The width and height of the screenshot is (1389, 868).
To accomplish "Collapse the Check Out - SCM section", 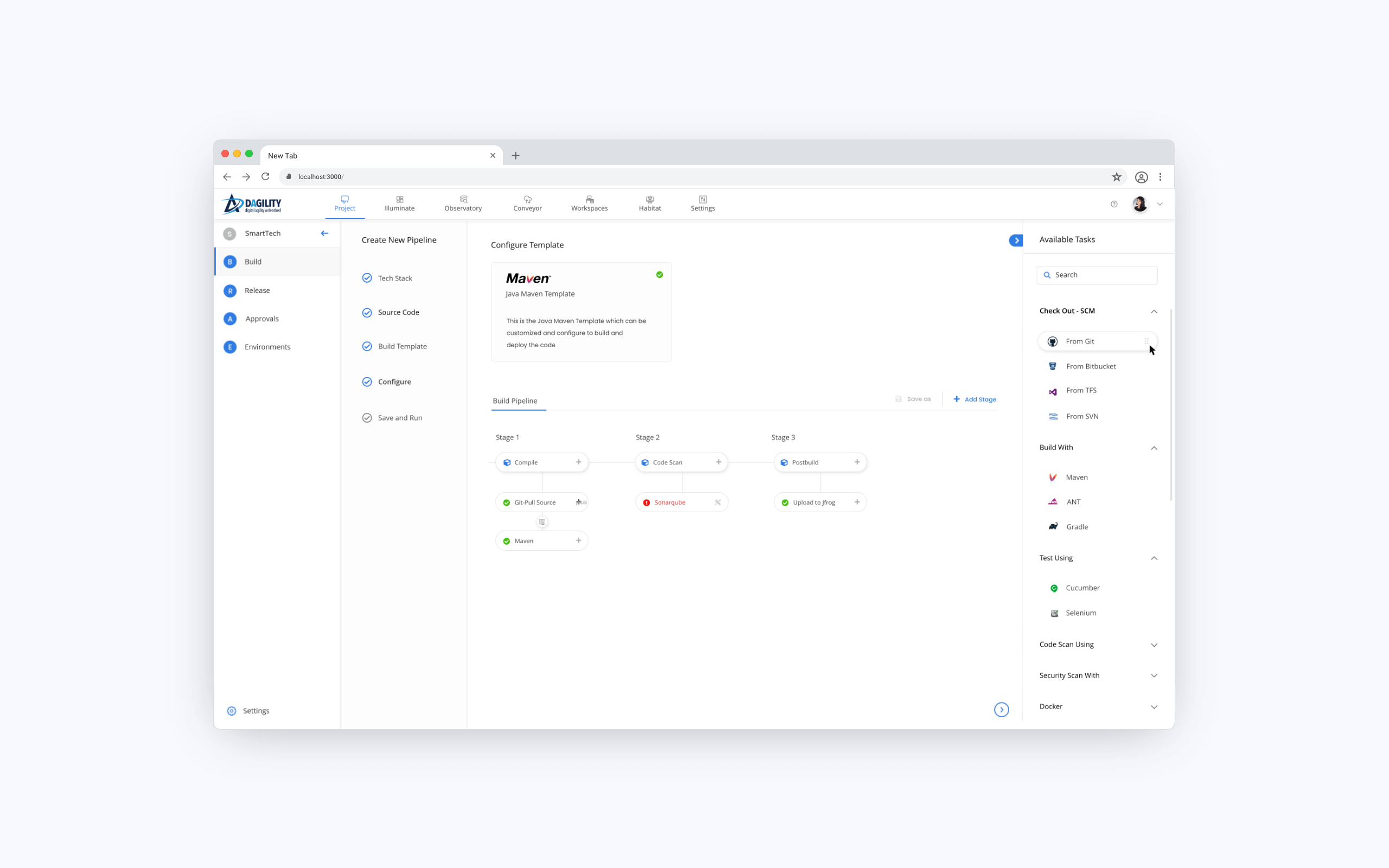I will [1154, 311].
